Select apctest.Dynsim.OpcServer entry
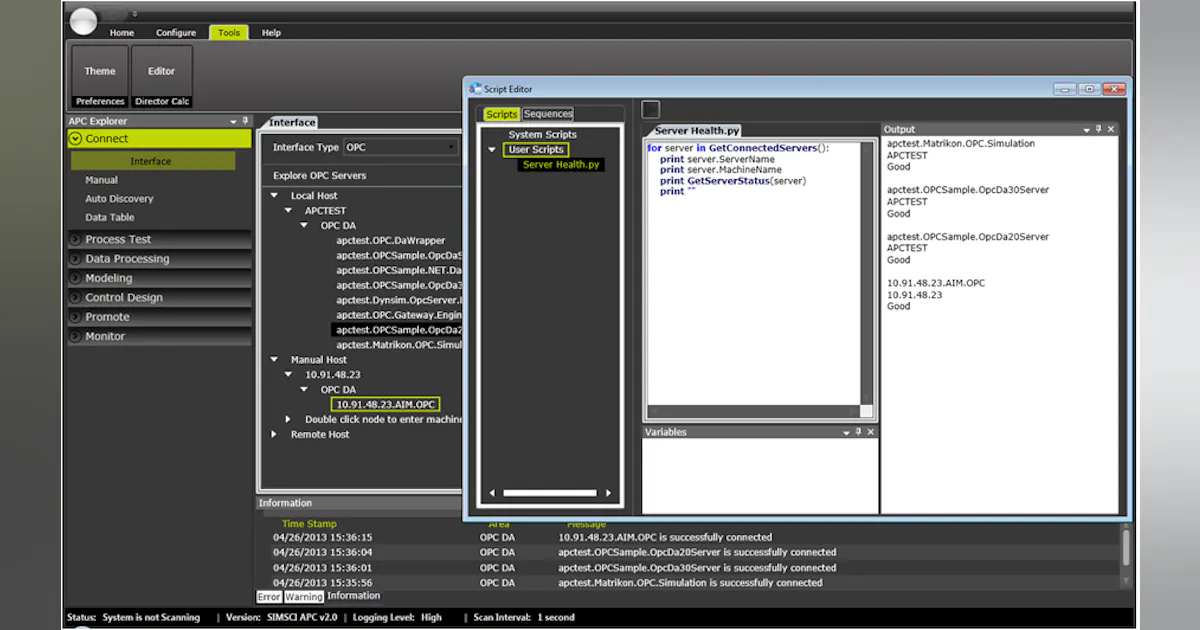 pos(397,300)
